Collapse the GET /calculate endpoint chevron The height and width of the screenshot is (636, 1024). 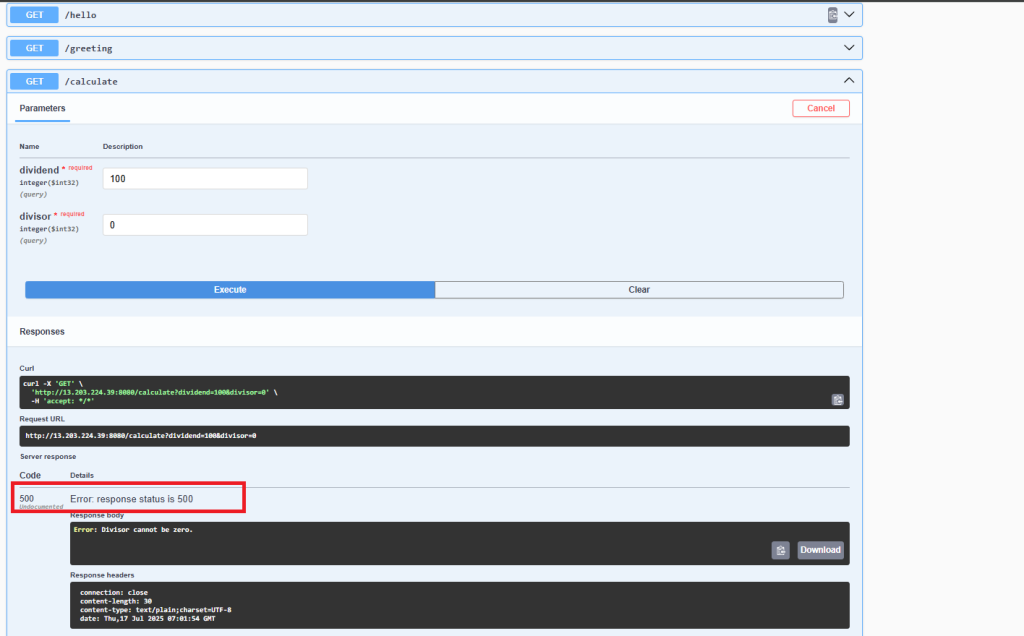click(849, 80)
